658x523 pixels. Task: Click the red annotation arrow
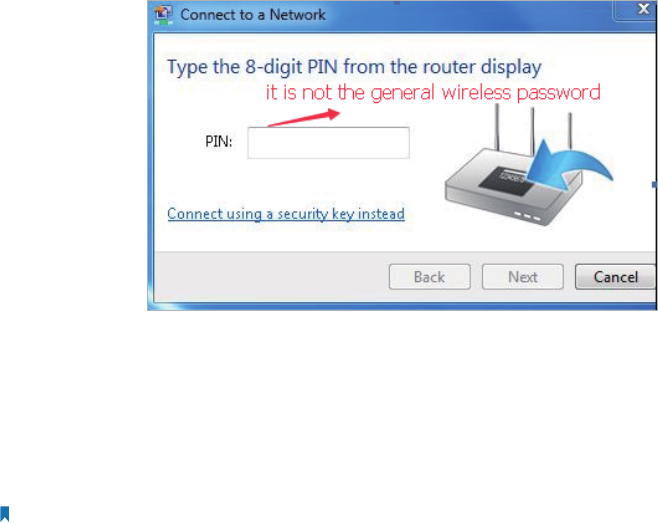coord(304,118)
